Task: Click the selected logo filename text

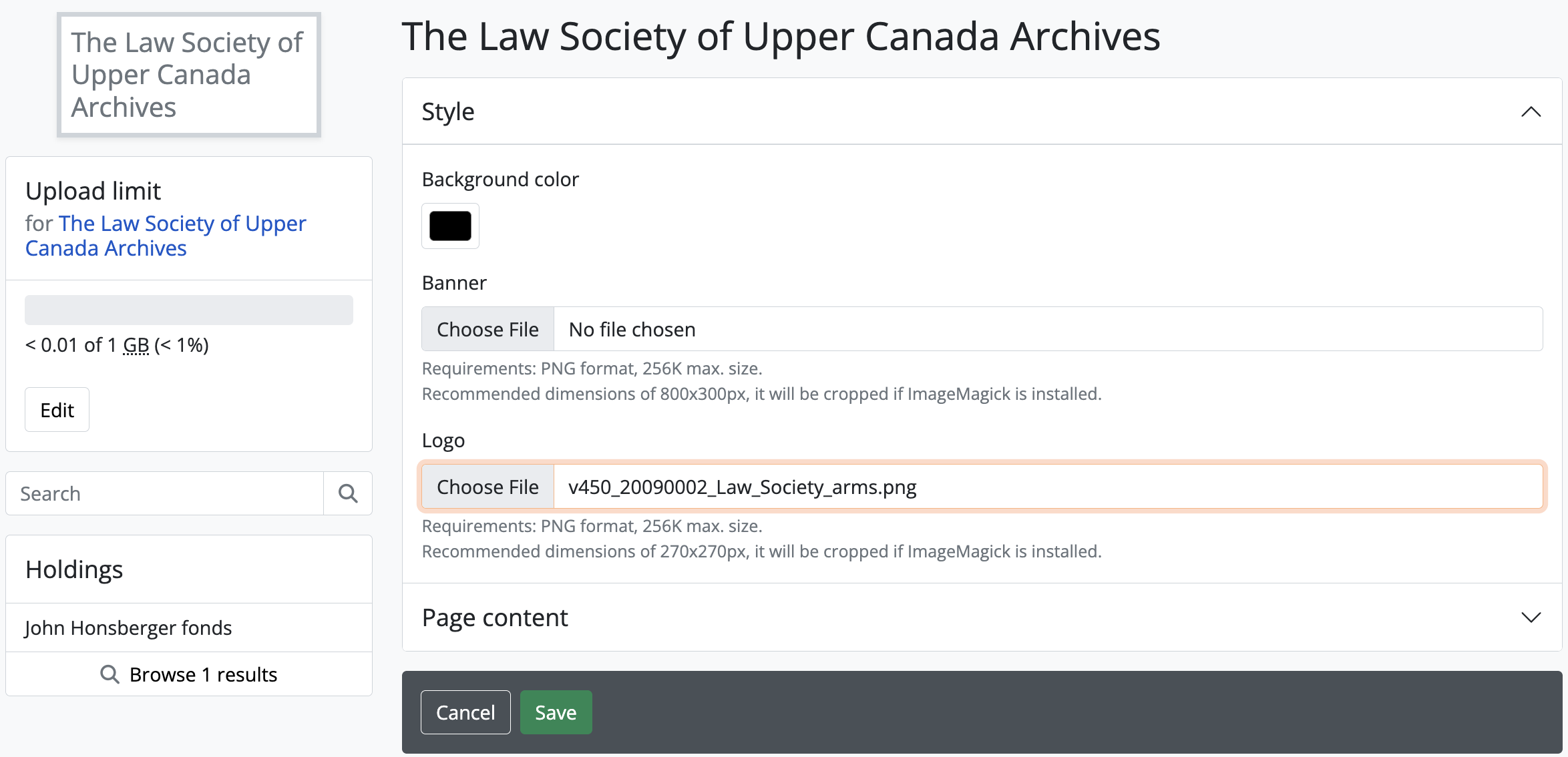Action: pyautogui.click(x=742, y=487)
